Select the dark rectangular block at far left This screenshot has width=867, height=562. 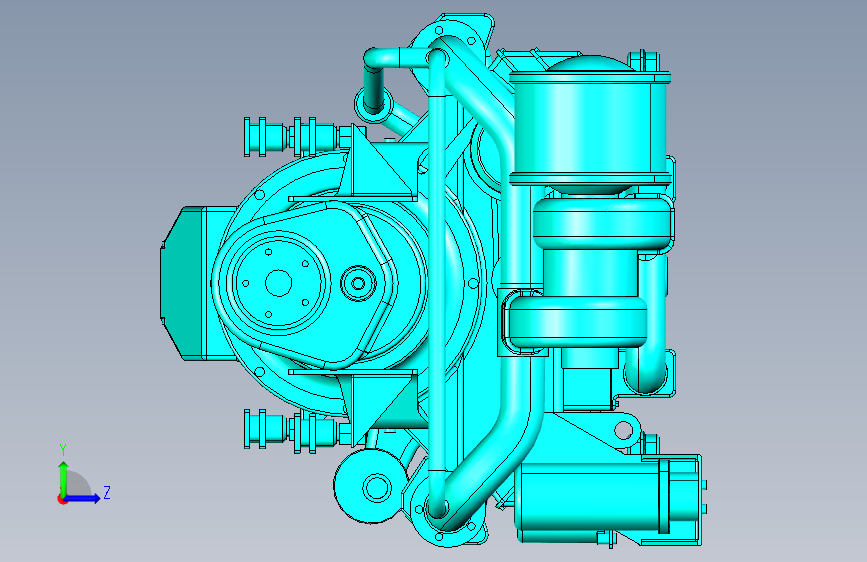point(184,283)
